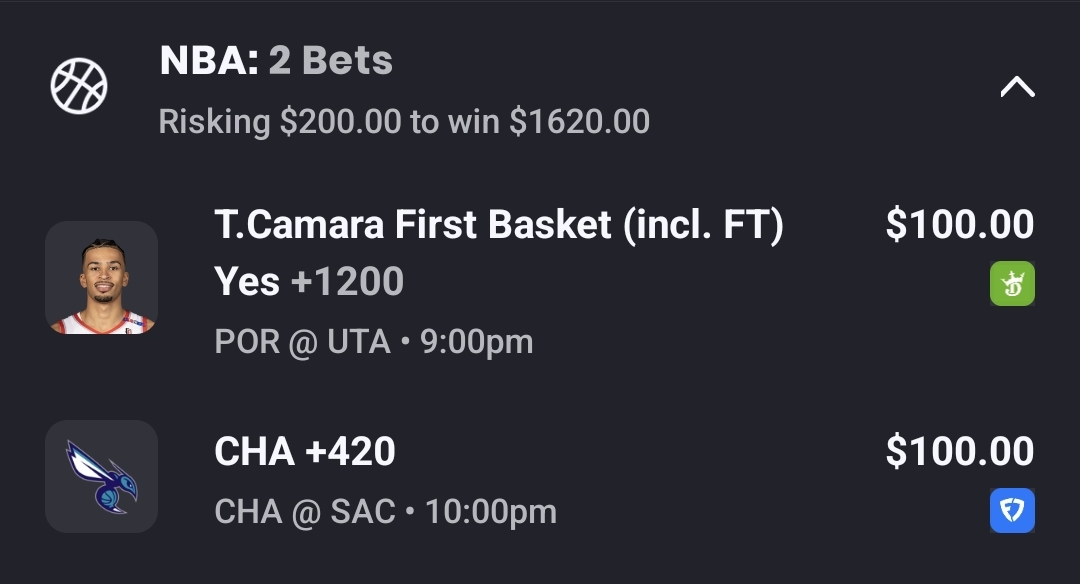
Task: Click the Risking $200.00 to win $1620.00 summary
Action: pos(404,122)
